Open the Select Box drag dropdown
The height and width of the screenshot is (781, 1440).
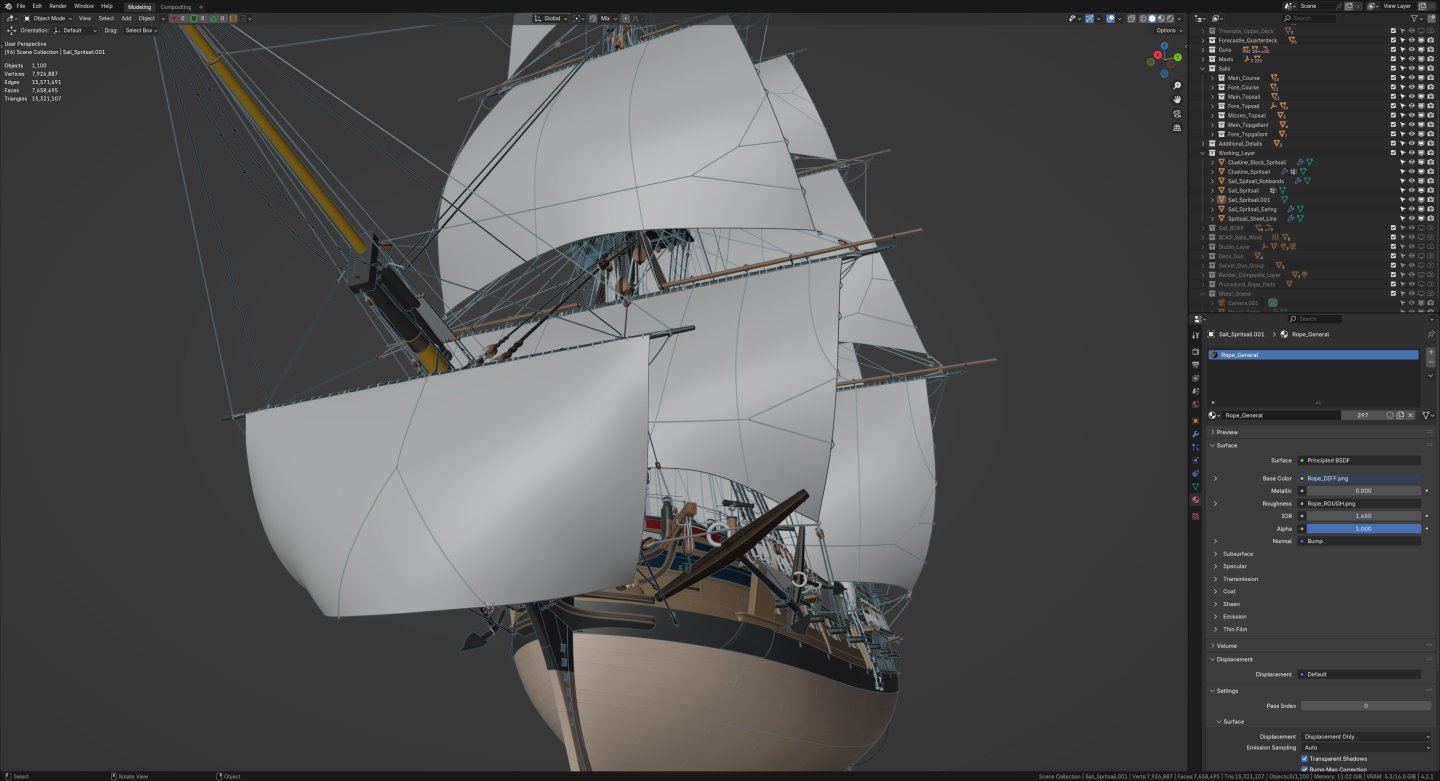point(141,30)
